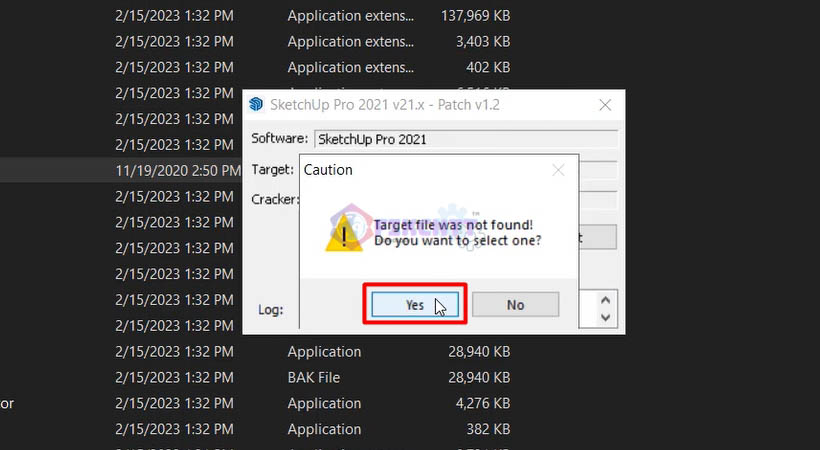
Task: Select the BAK File row of 28,940 KB
Action: pyautogui.click(x=255, y=377)
